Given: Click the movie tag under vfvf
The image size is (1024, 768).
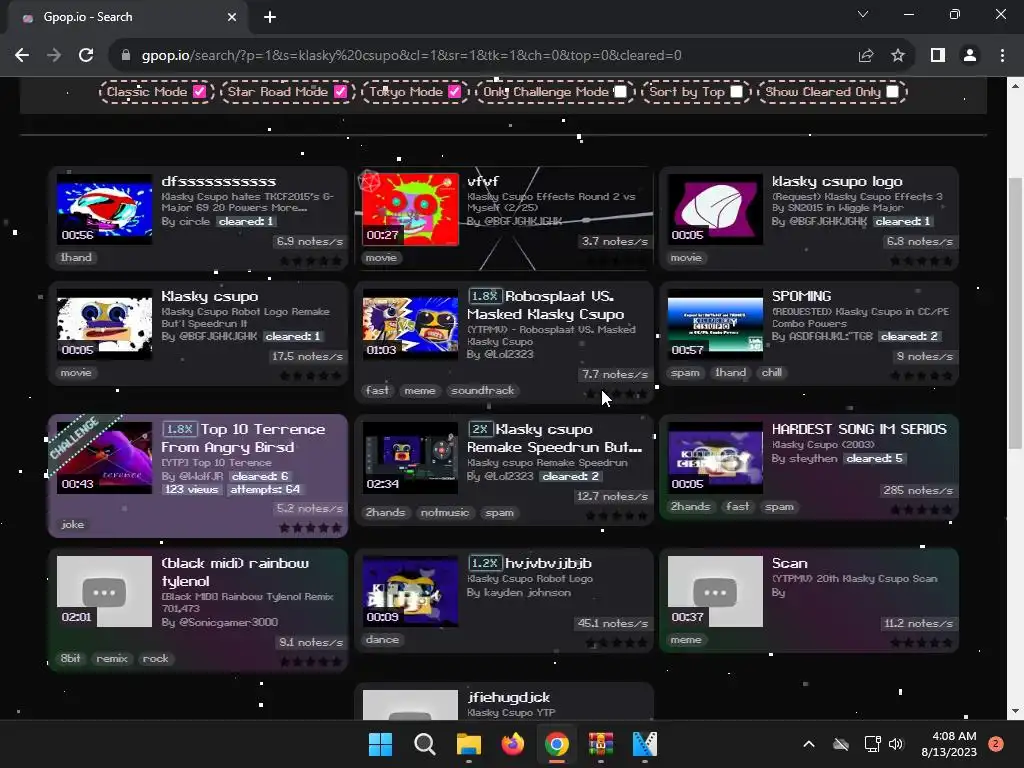Looking at the screenshot, I should [381, 257].
